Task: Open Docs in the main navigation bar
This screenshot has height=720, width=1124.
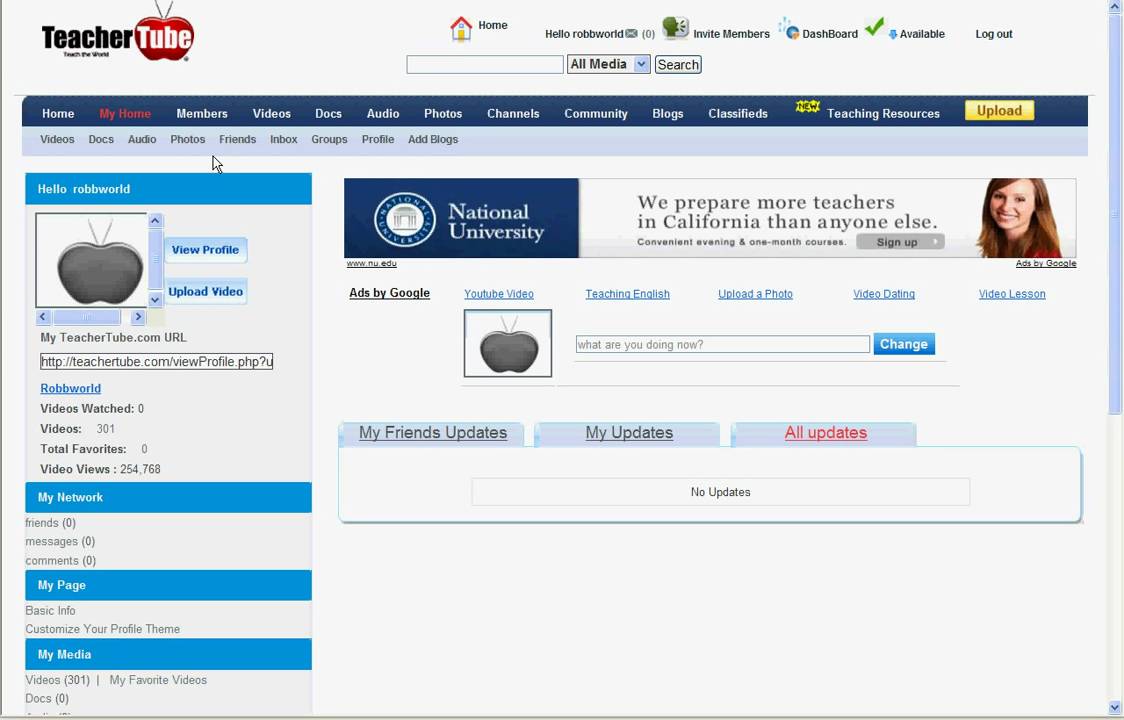Action: click(328, 113)
